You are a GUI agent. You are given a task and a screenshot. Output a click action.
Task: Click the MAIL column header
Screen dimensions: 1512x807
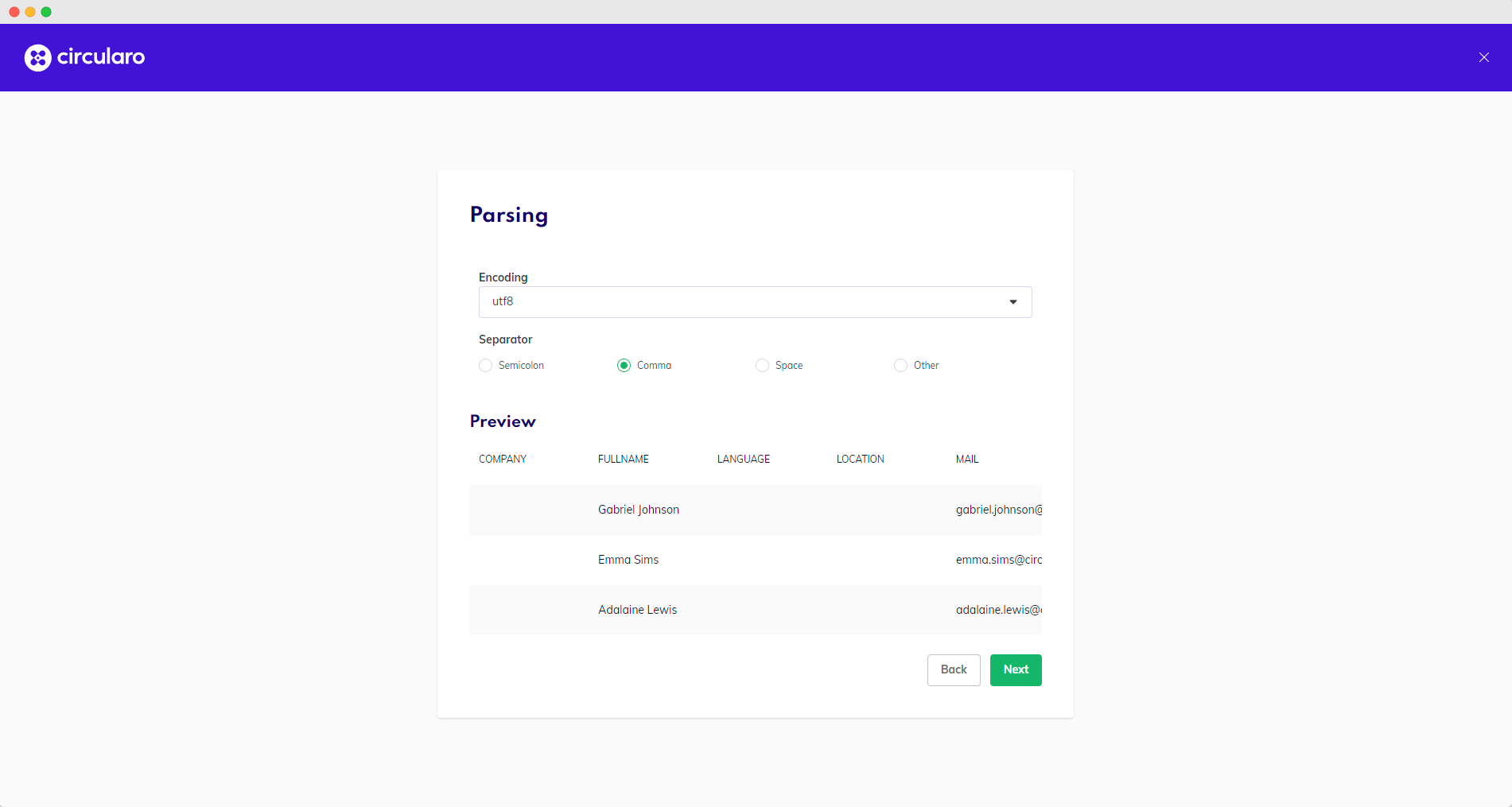tap(967, 460)
